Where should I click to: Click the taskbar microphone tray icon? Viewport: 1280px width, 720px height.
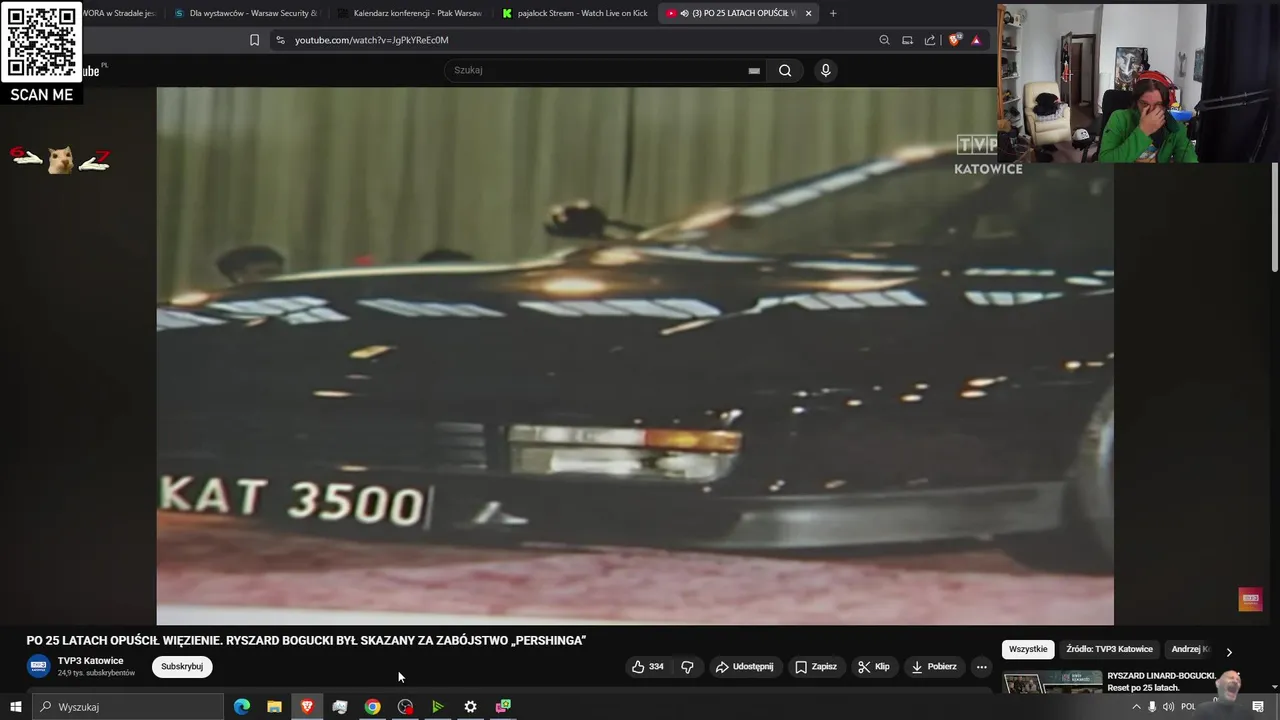(x=1152, y=706)
